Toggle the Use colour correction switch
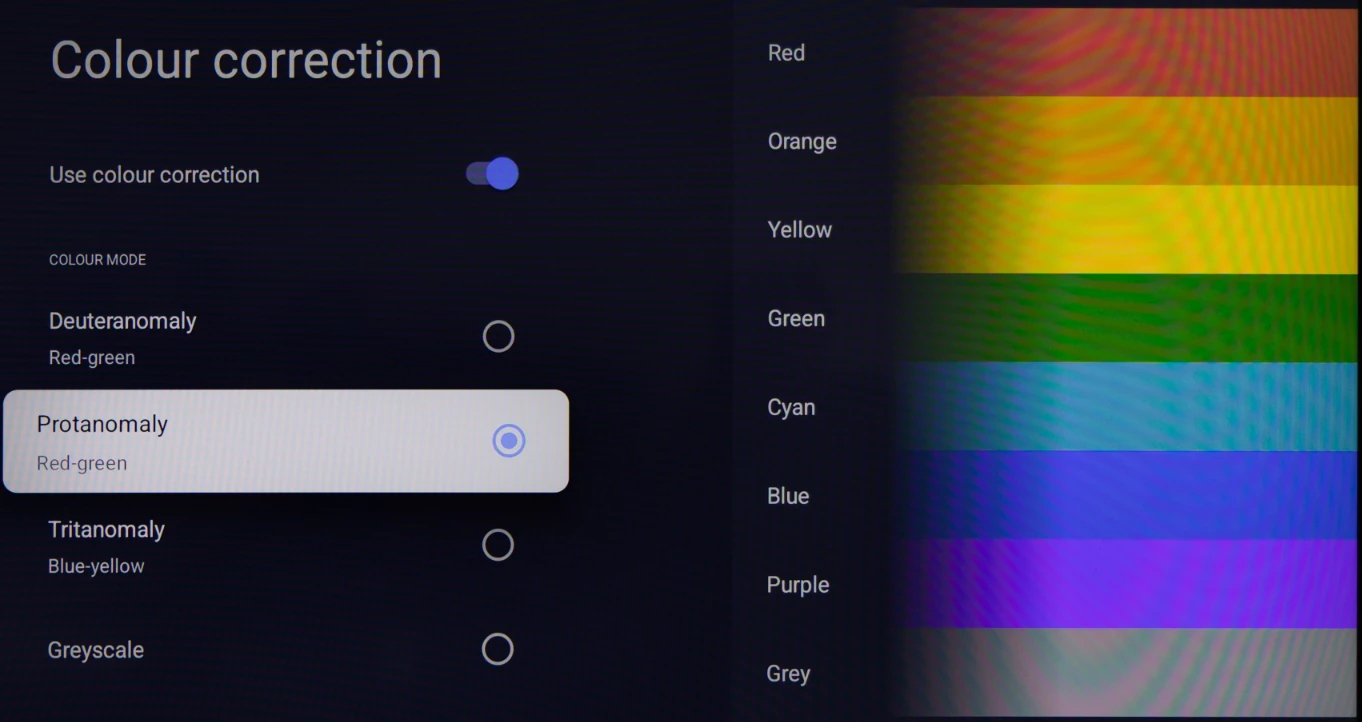 pos(492,174)
